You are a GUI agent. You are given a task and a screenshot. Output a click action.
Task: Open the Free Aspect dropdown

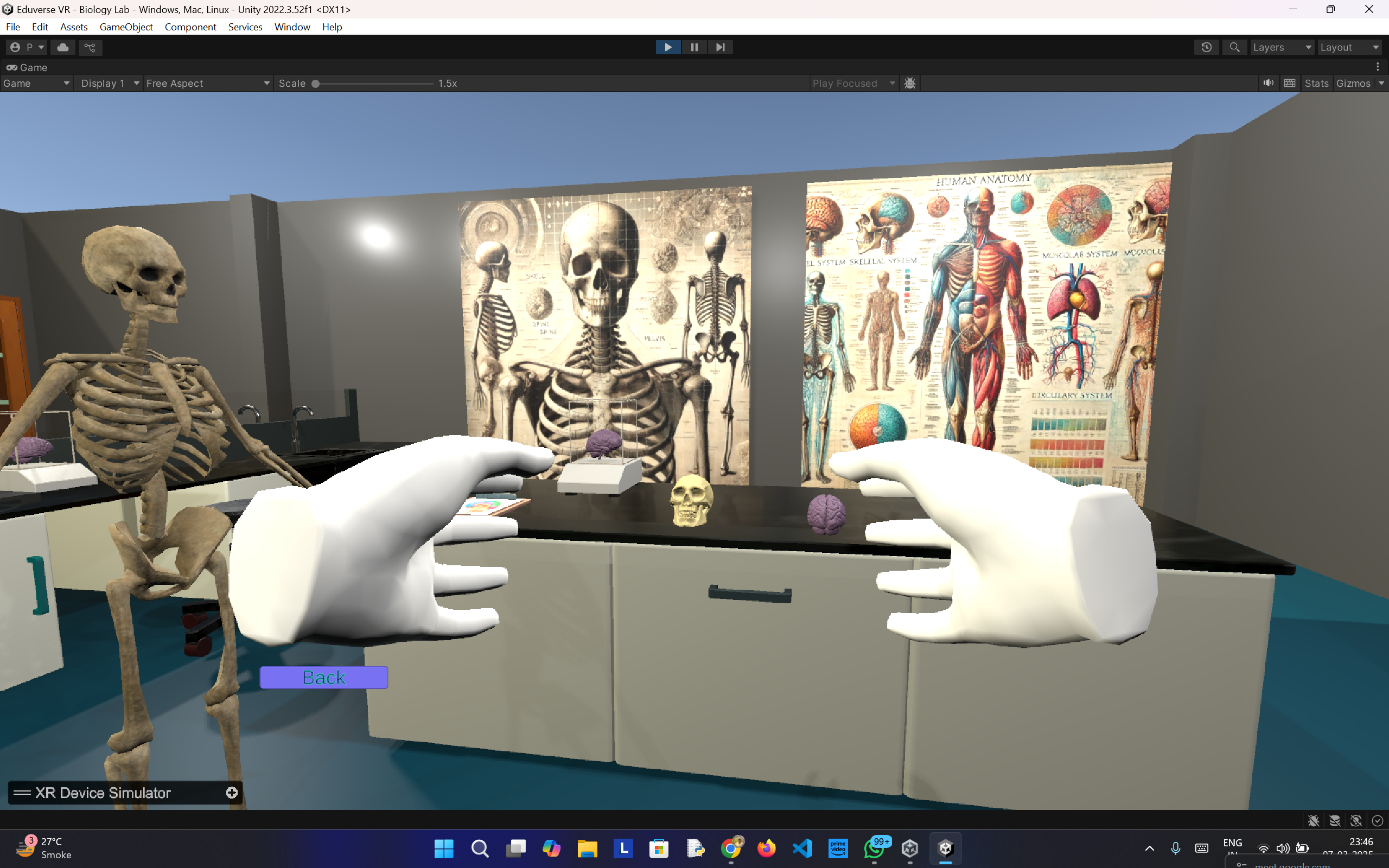(207, 83)
